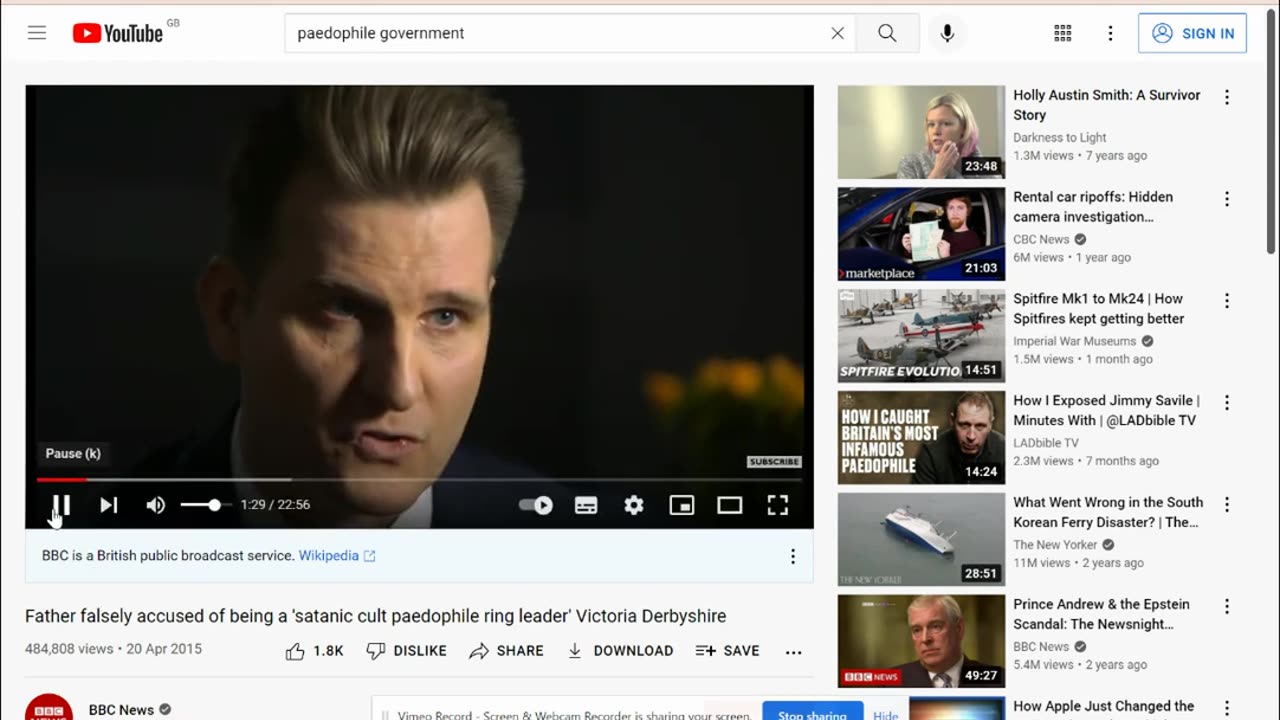The image size is (1280, 720).
Task: Open video settings gear
Action: (634, 505)
